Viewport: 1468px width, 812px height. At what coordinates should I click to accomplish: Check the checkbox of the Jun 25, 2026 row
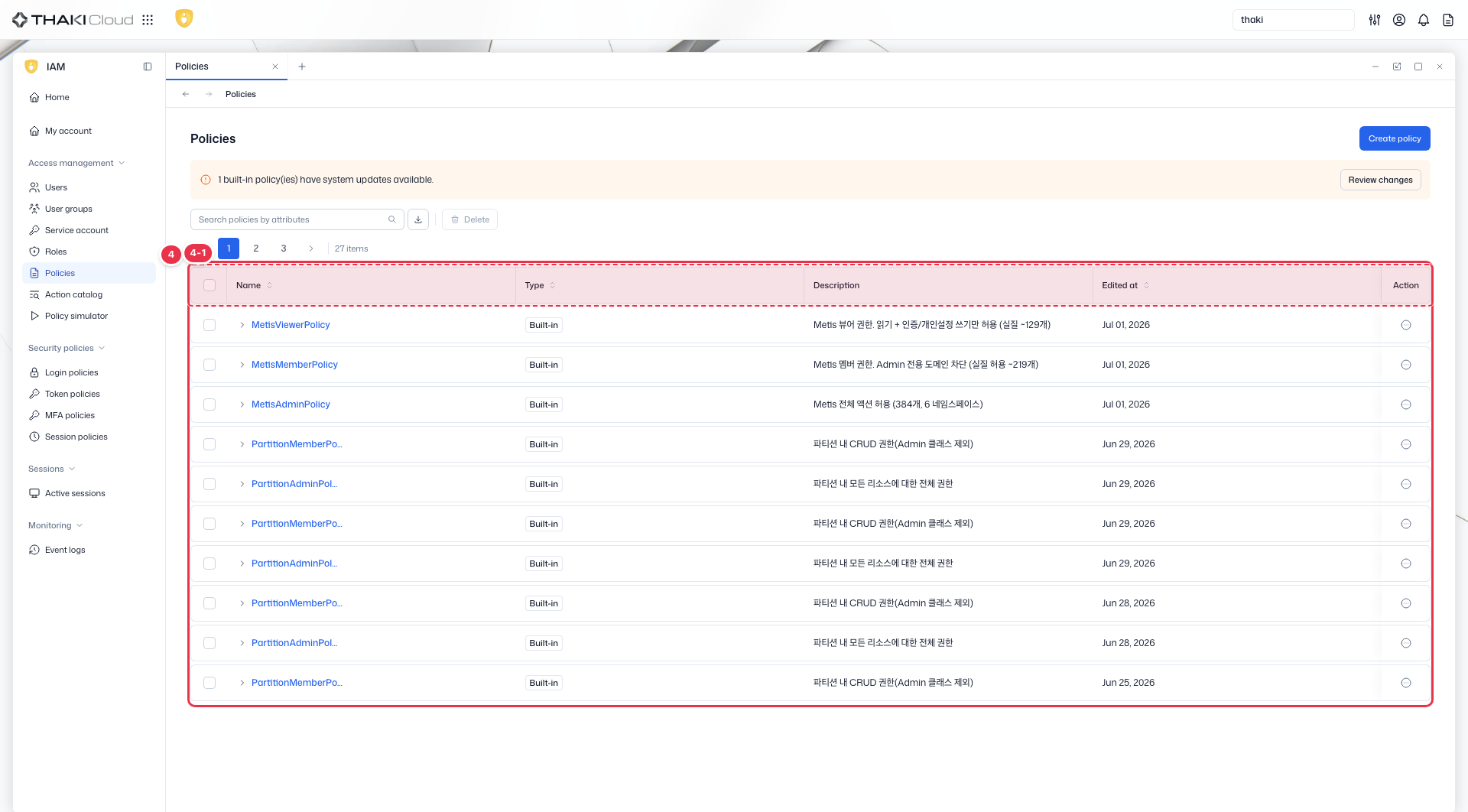pos(209,683)
